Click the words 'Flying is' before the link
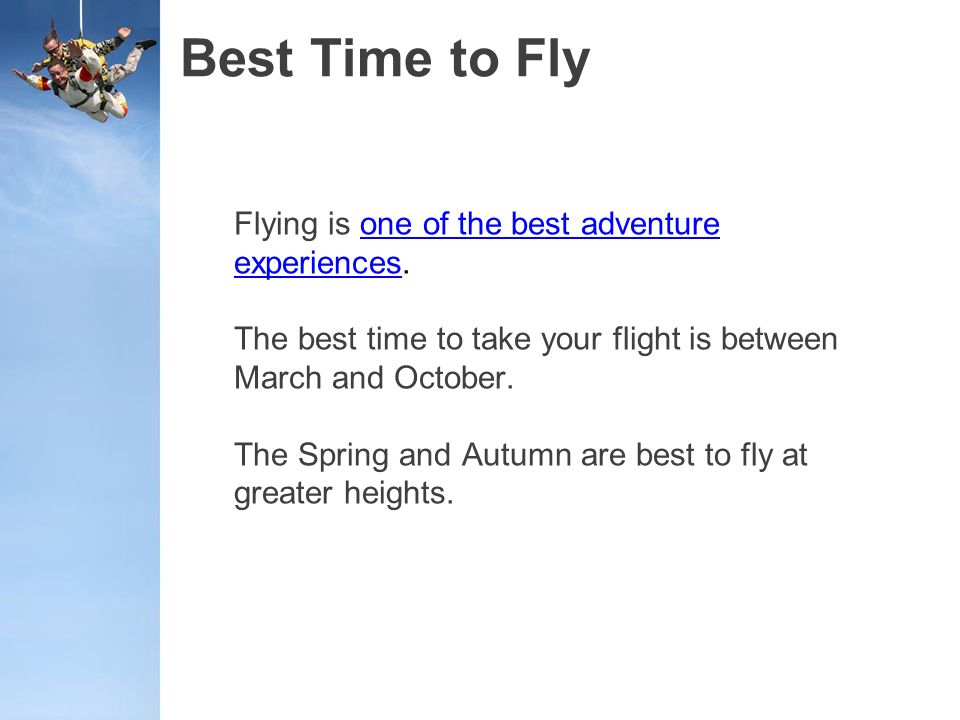The width and height of the screenshot is (960, 720). (x=292, y=224)
